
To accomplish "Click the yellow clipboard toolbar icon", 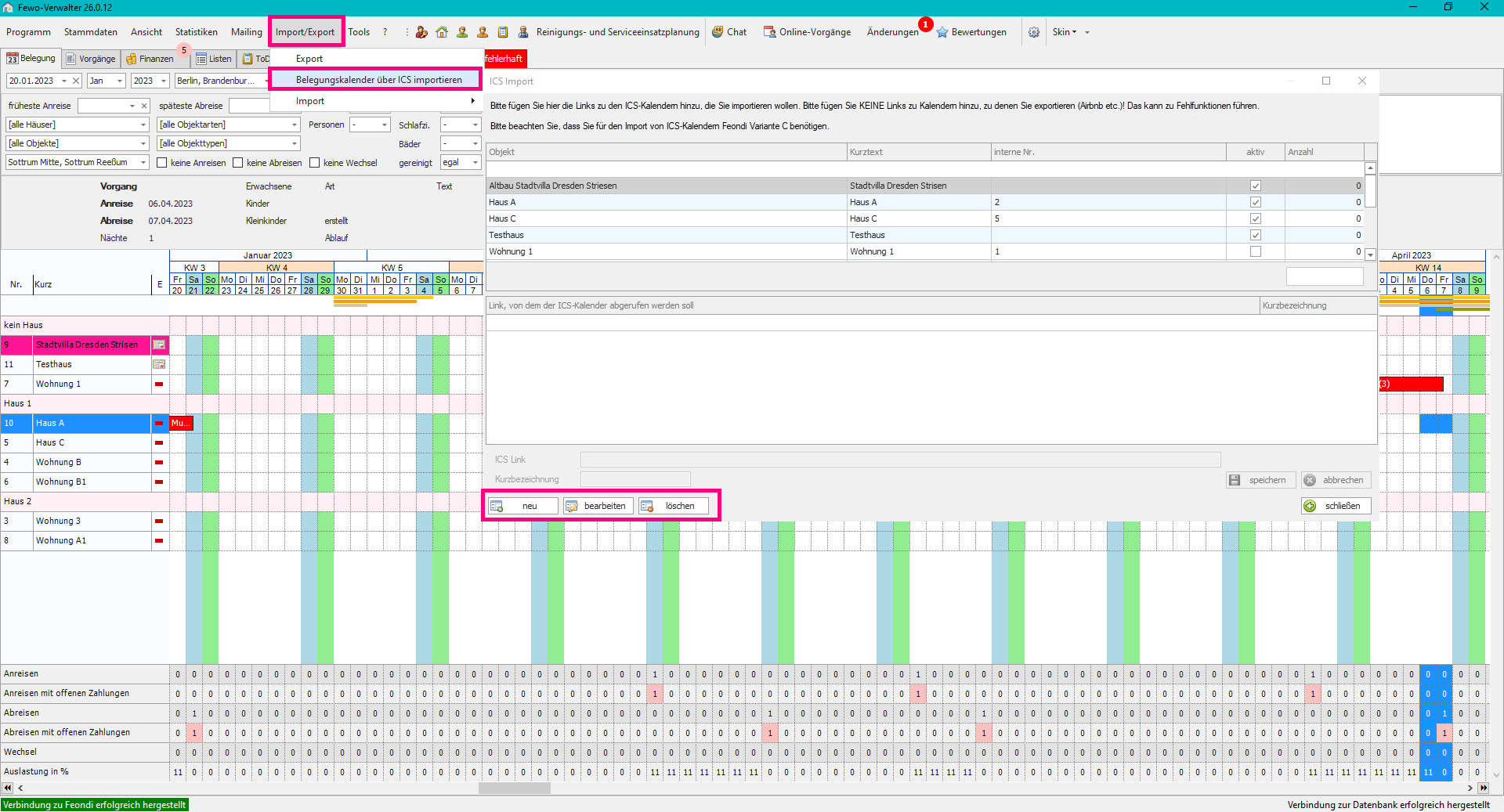I will tap(503, 32).
